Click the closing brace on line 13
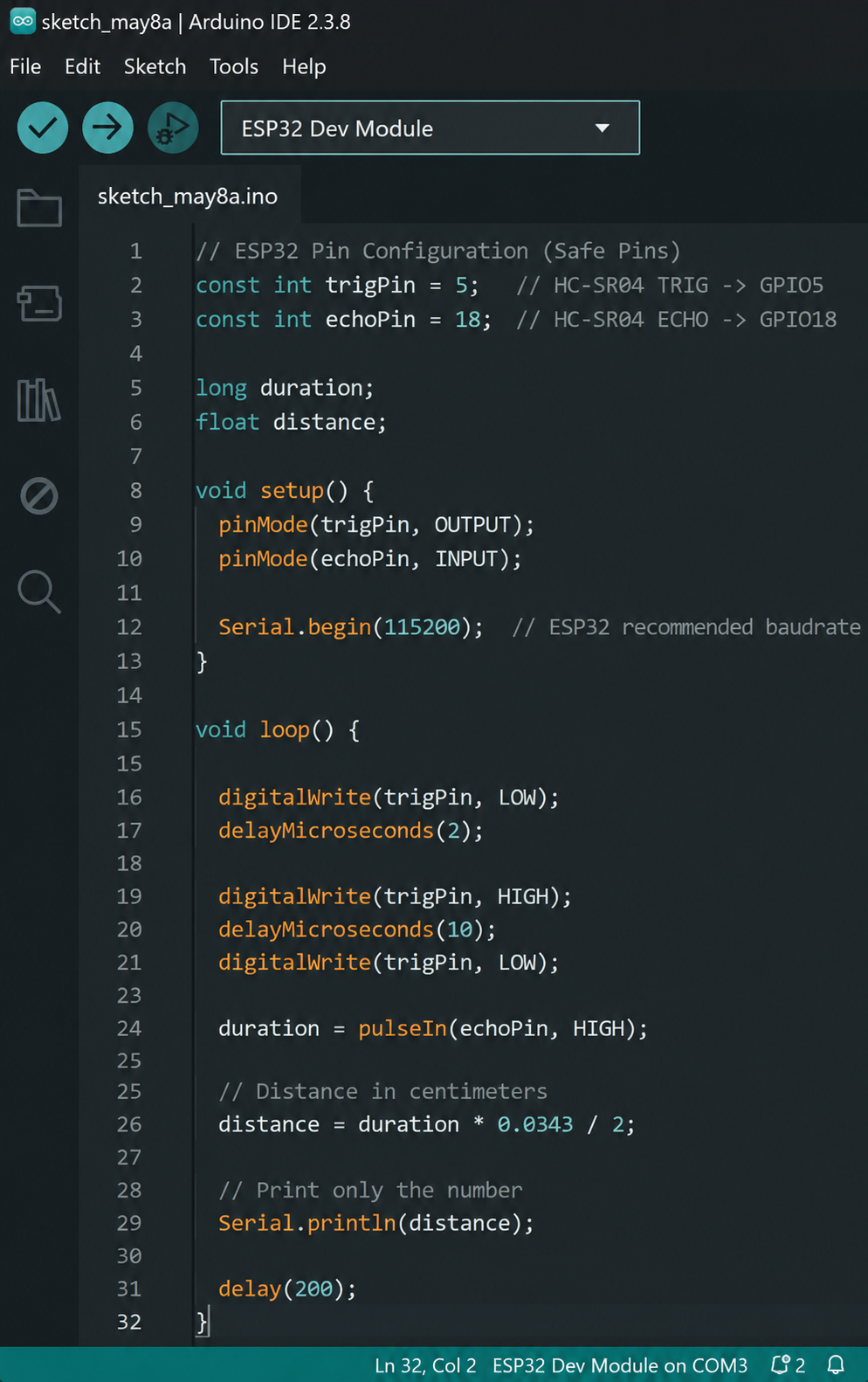 tap(202, 661)
